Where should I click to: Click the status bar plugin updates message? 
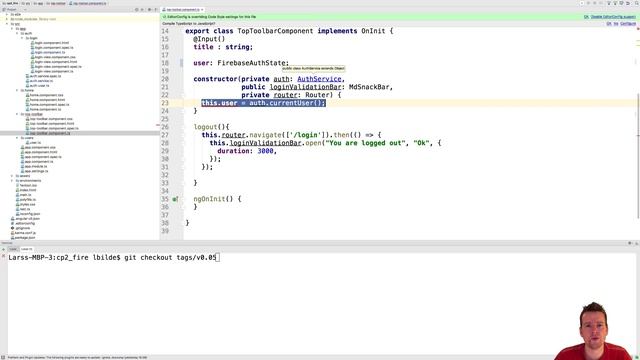pos(78,358)
